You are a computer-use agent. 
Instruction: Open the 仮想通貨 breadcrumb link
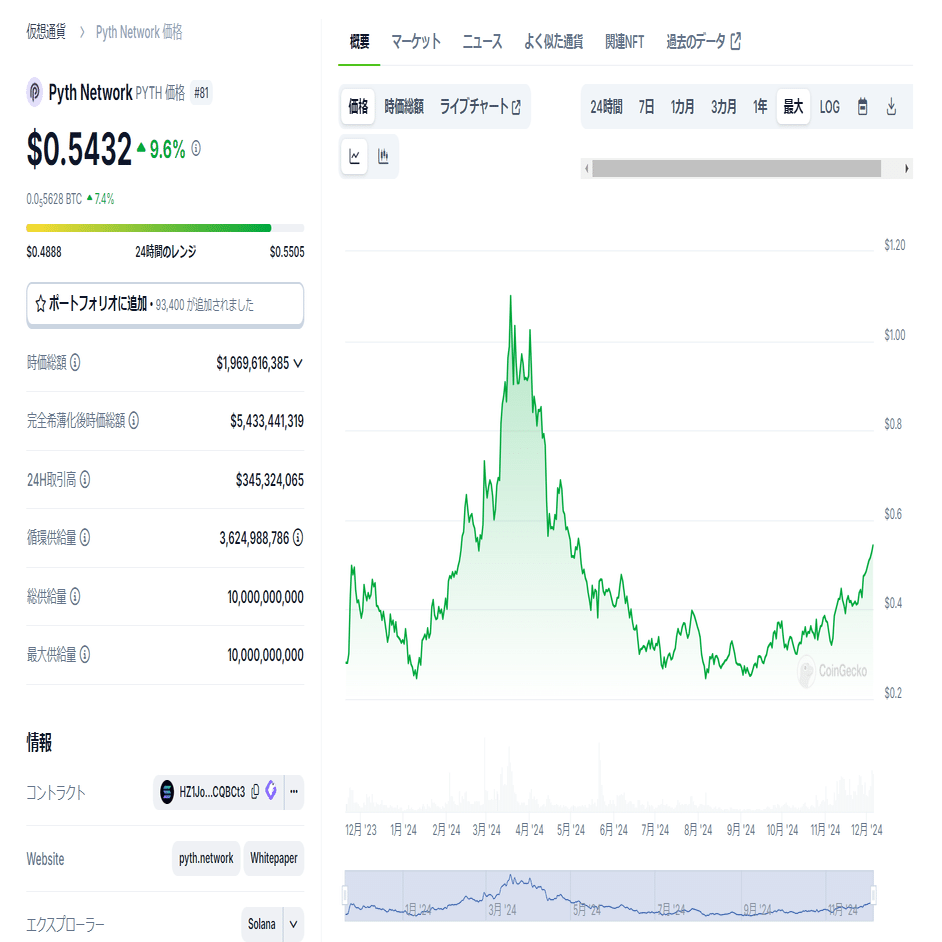pos(46,32)
